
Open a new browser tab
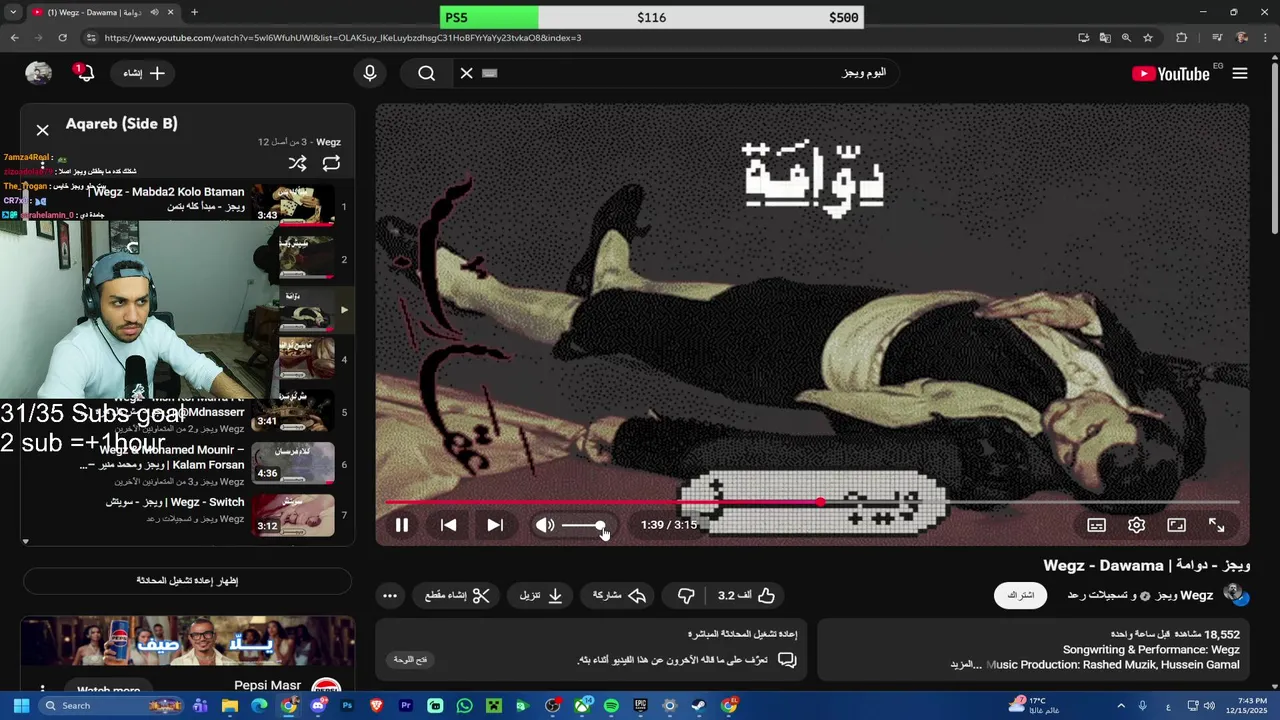tap(194, 12)
